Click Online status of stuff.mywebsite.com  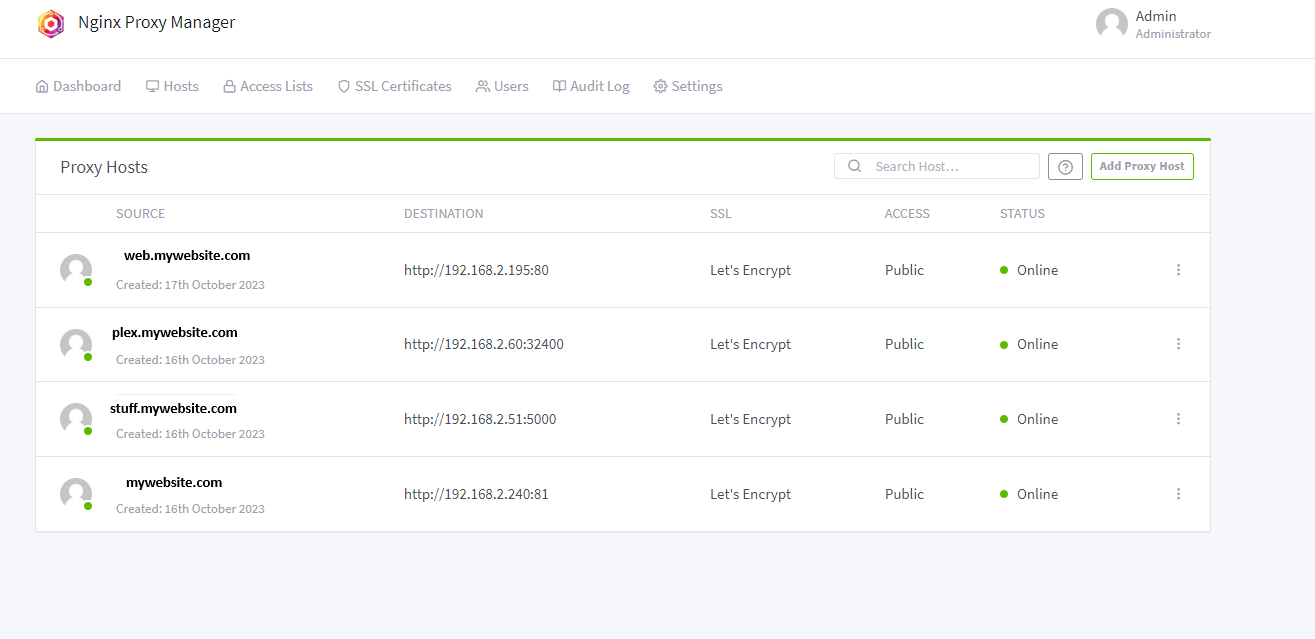coord(1029,419)
